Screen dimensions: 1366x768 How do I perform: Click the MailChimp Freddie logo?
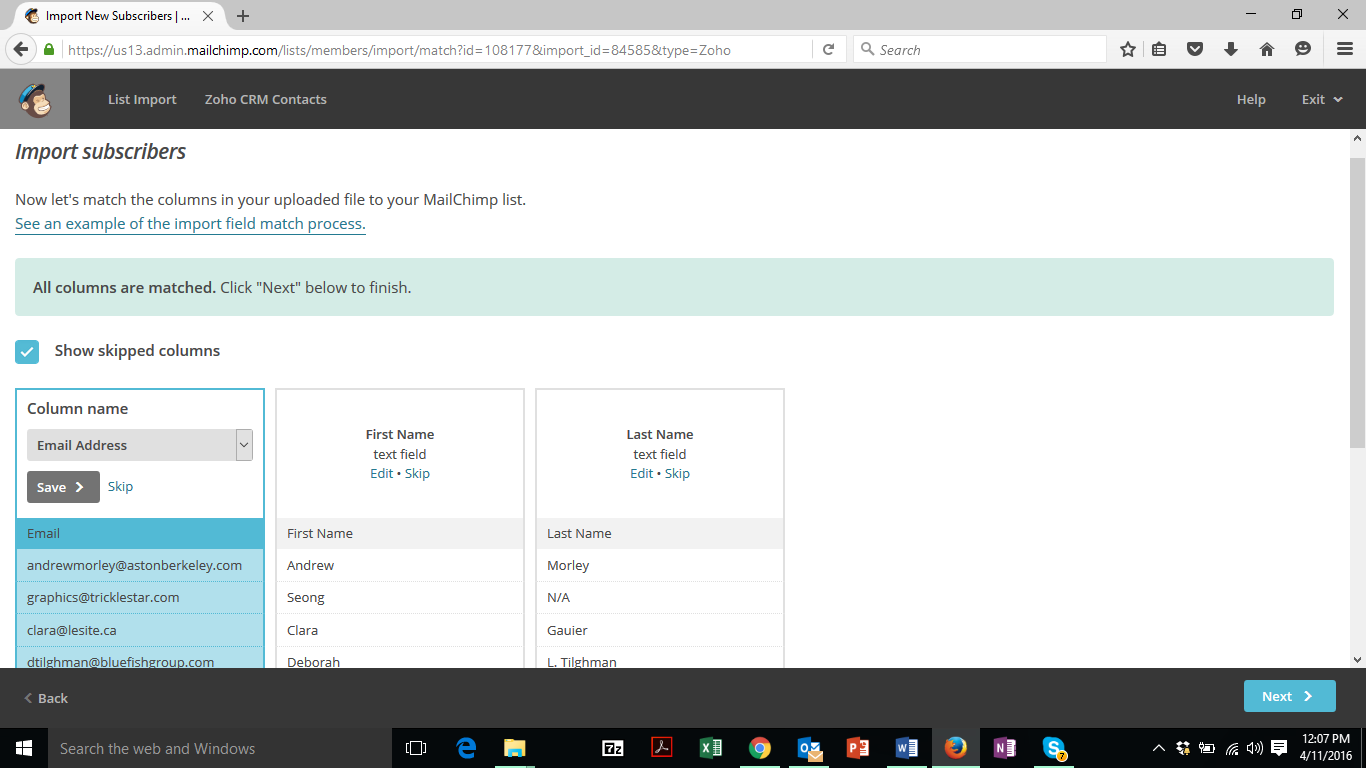click(x=35, y=99)
